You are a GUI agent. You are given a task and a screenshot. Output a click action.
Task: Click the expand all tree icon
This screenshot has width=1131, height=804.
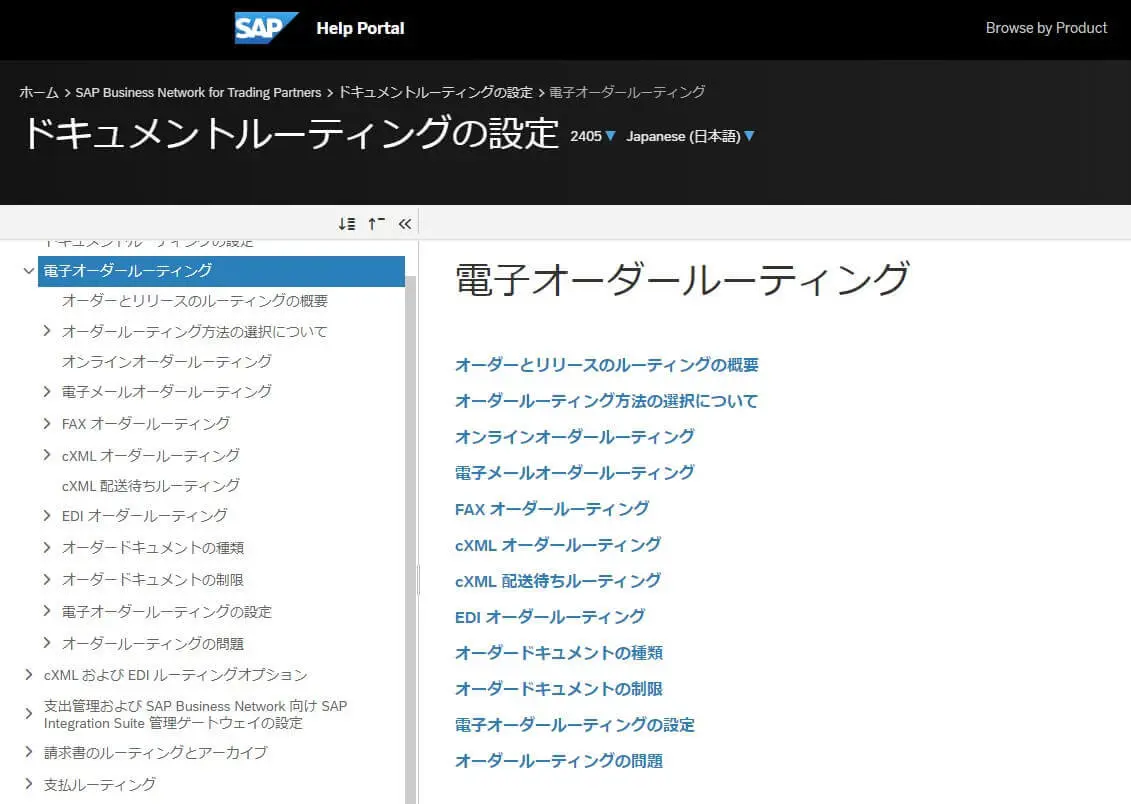pyautogui.click(x=347, y=224)
